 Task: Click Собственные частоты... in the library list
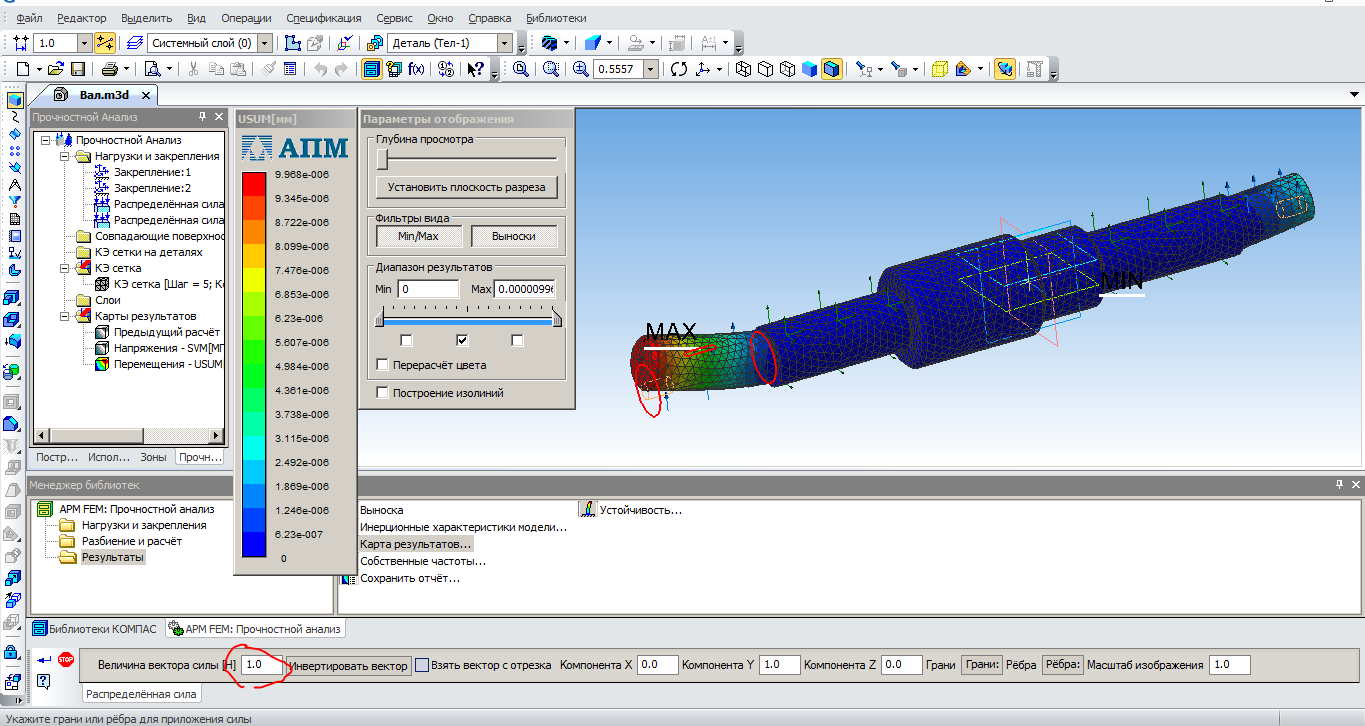click(423, 561)
